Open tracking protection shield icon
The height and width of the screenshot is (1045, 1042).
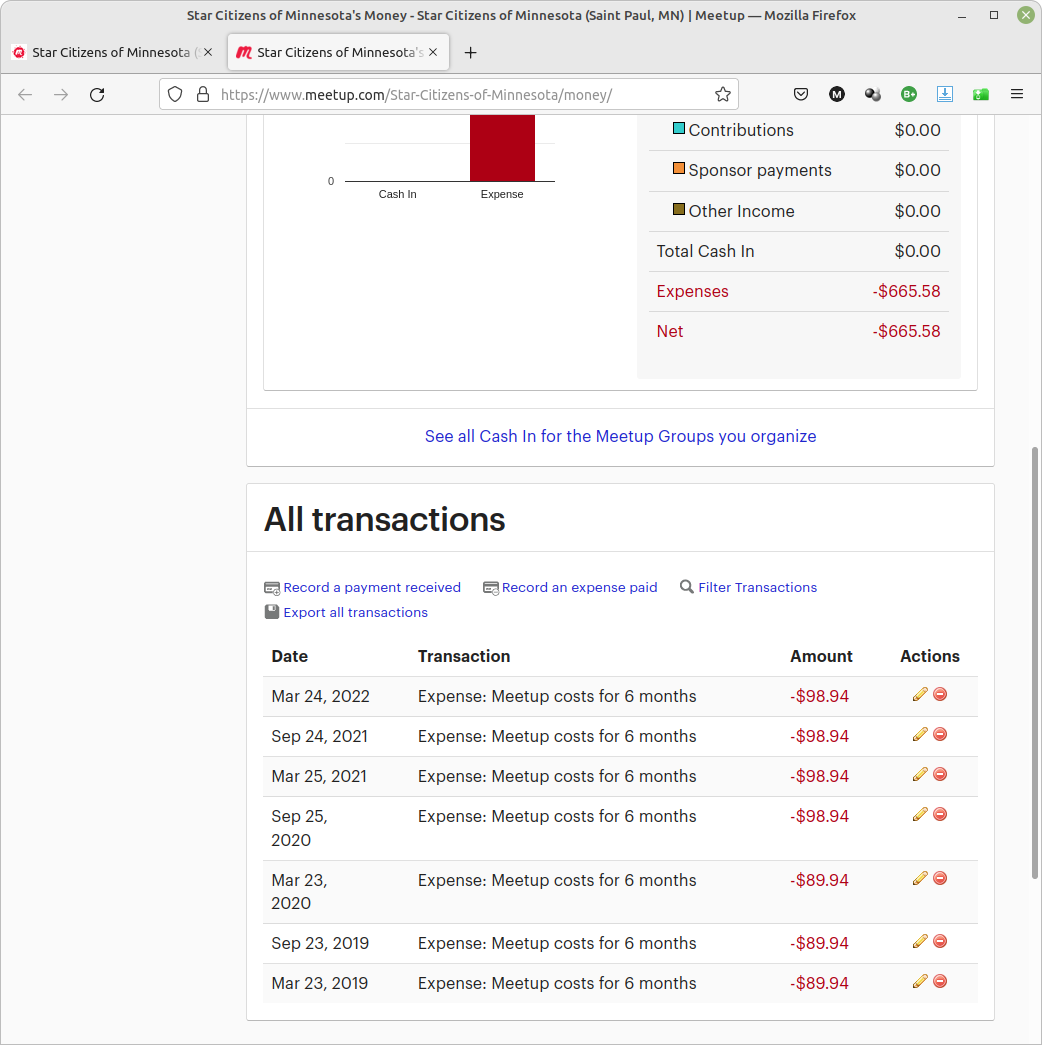175,95
